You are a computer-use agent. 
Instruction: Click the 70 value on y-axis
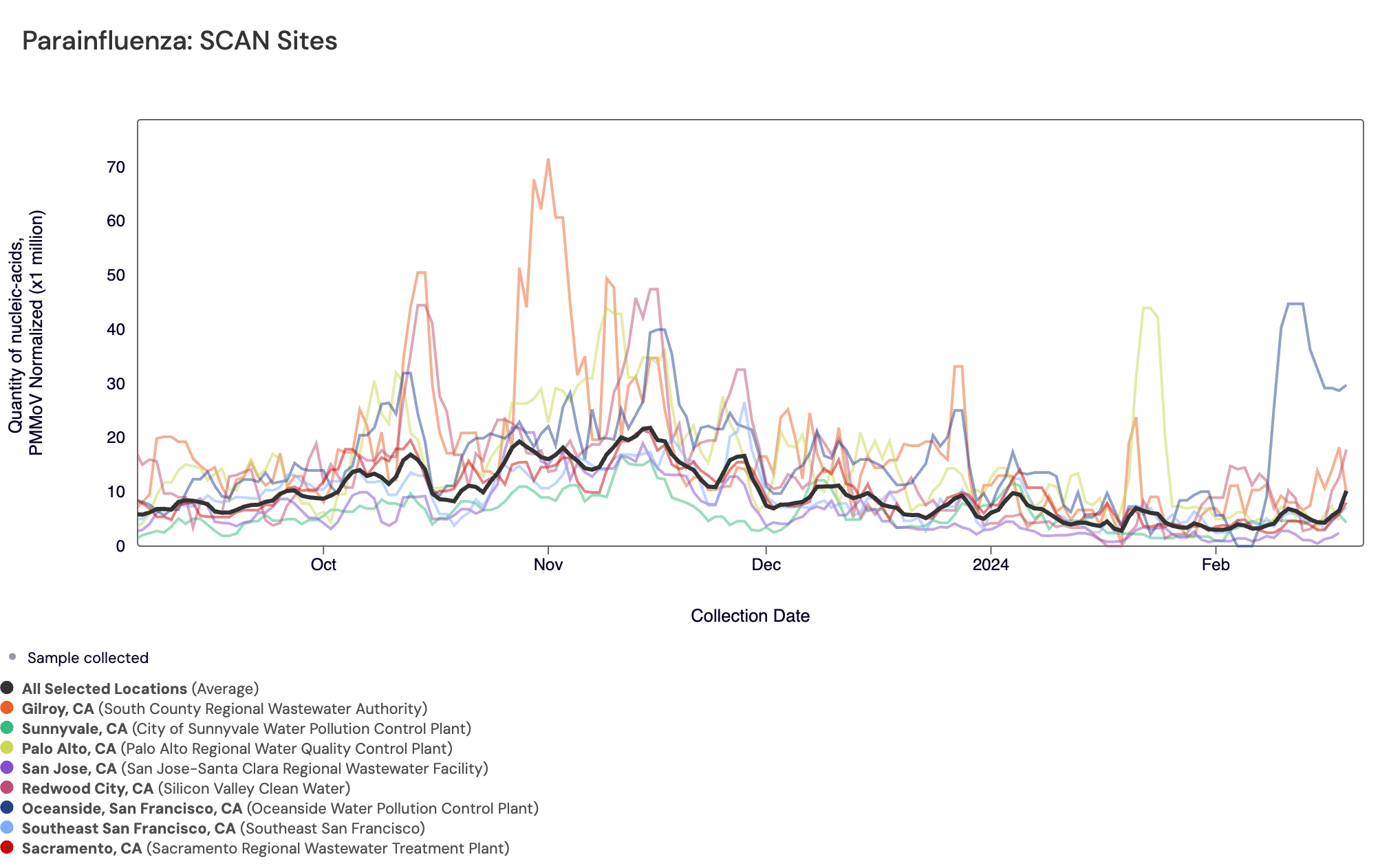click(116, 167)
